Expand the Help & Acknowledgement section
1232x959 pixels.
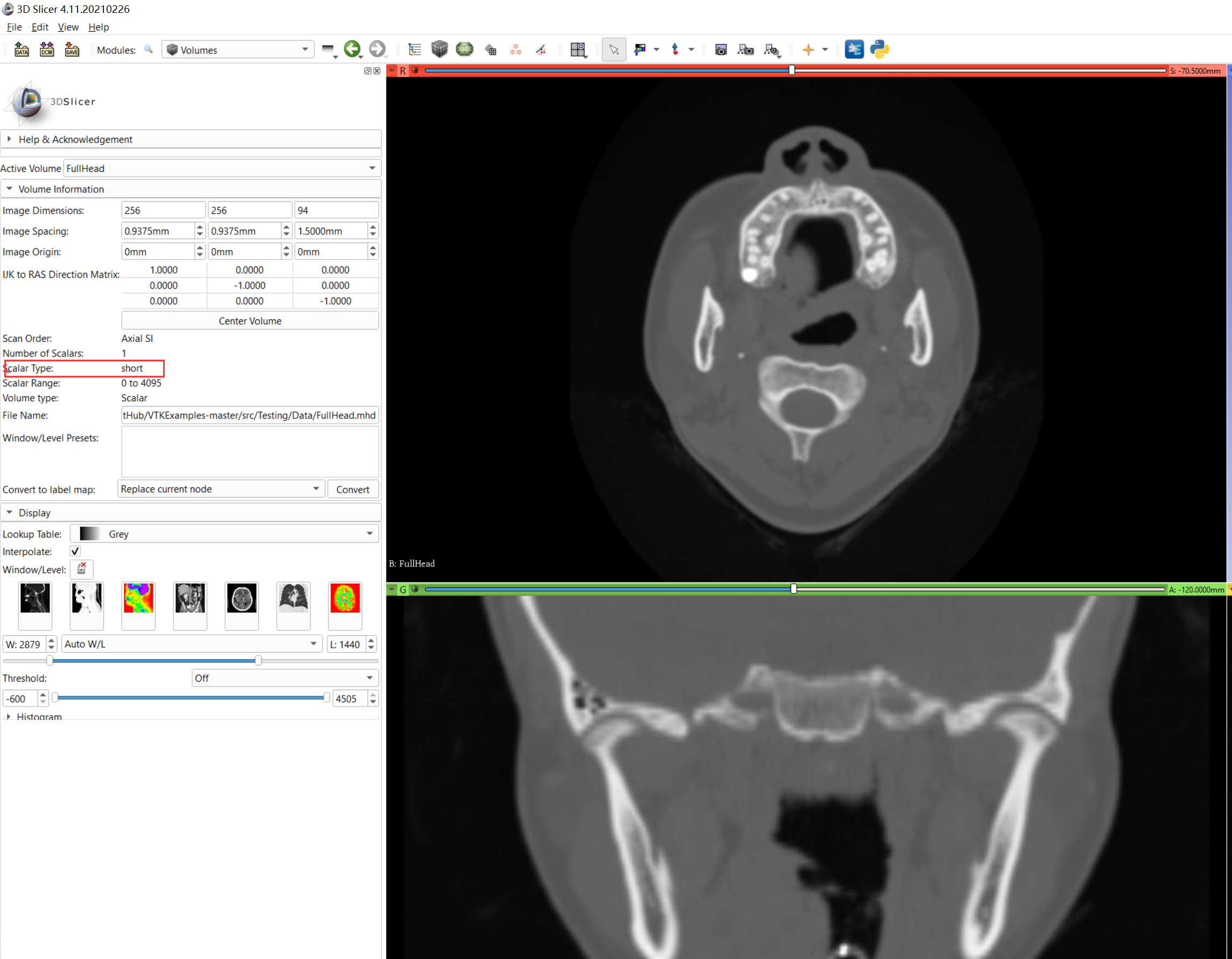(75, 139)
